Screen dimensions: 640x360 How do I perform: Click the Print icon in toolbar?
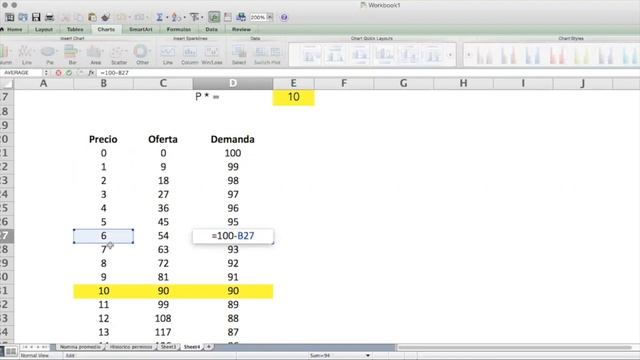[49, 17]
